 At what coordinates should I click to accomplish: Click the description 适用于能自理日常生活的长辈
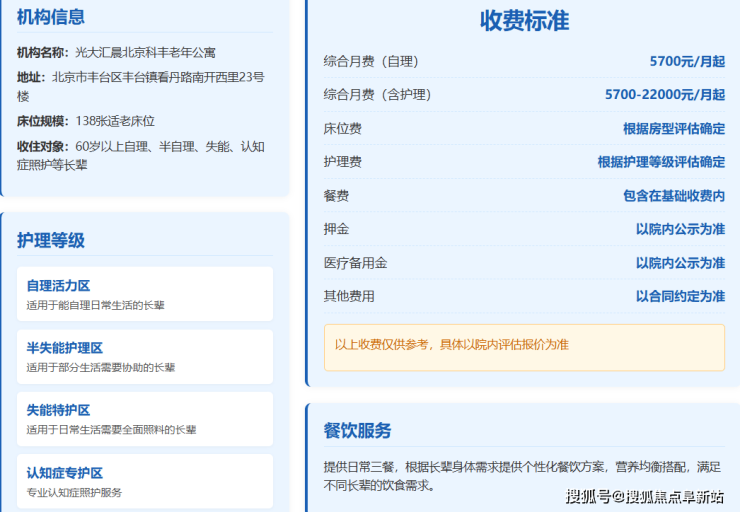[x=95, y=305]
